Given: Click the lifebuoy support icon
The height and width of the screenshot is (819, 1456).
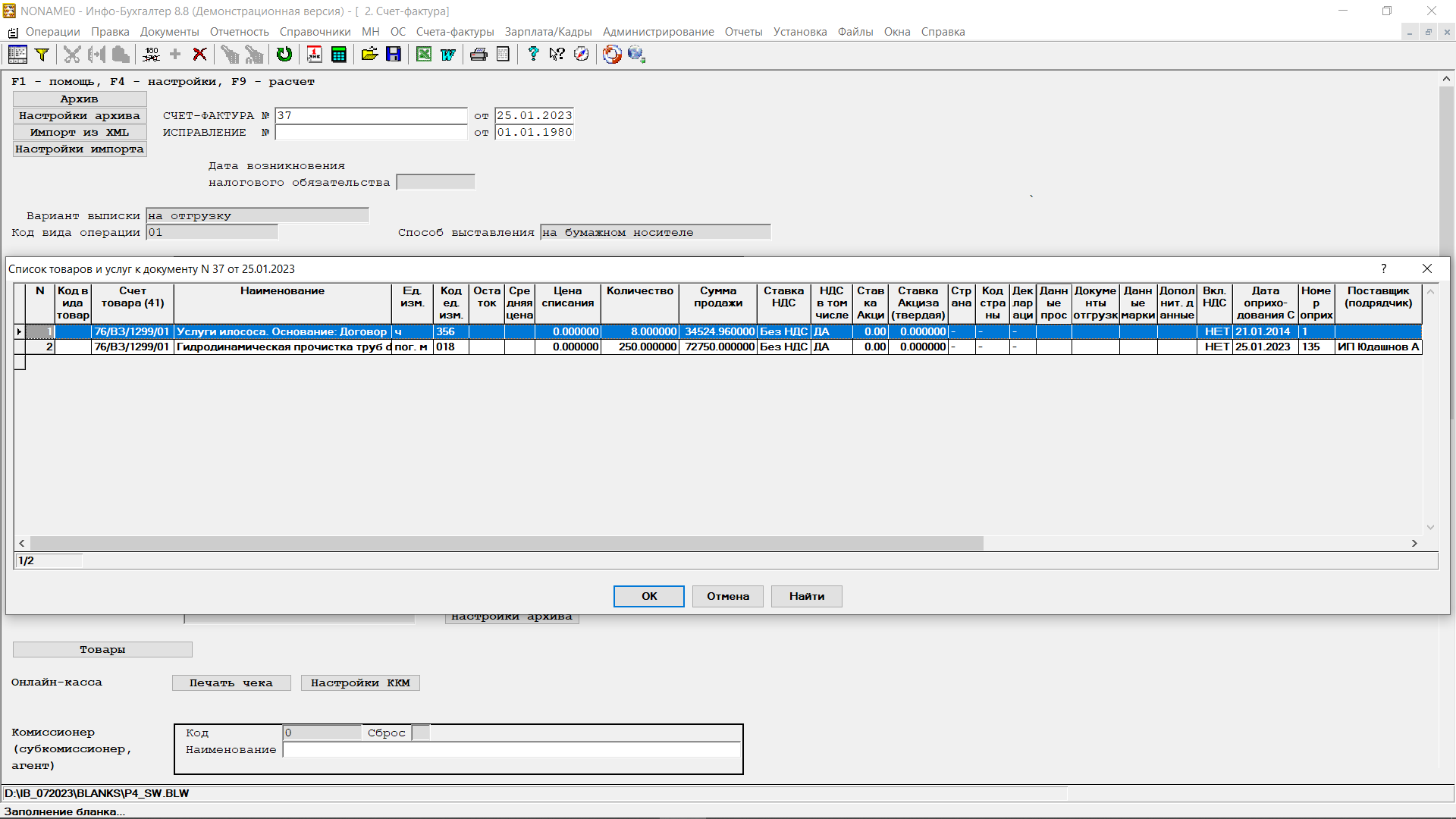Looking at the screenshot, I should click(x=612, y=54).
